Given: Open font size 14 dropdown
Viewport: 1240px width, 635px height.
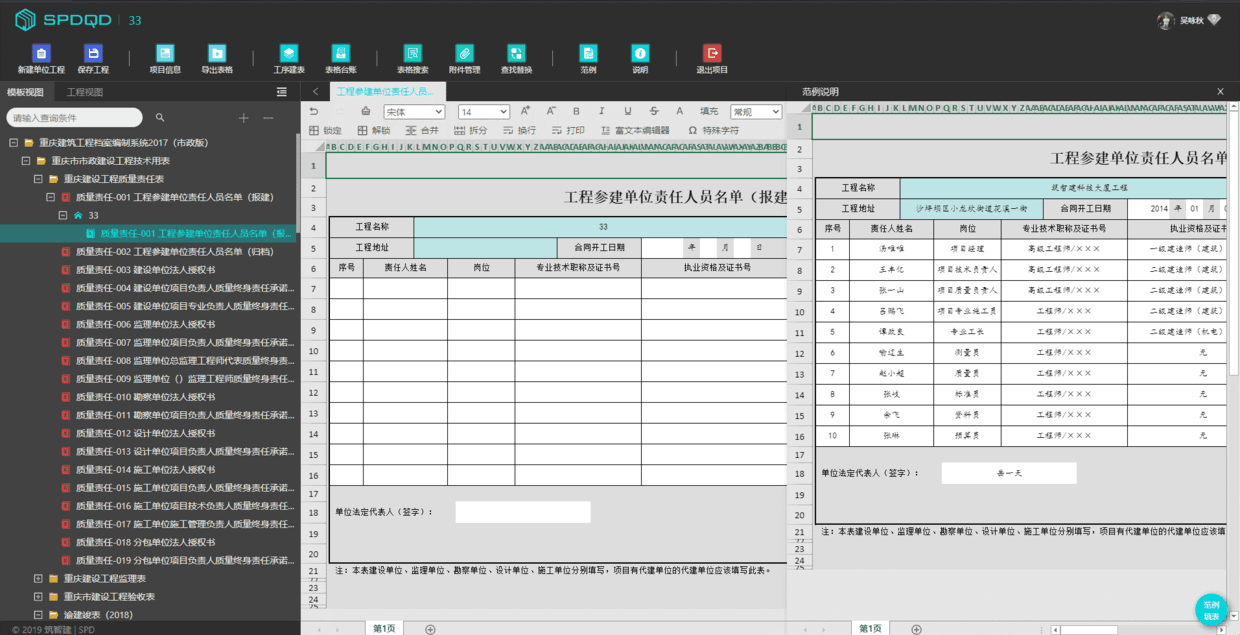Looking at the screenshot, I should coord(484,112).
